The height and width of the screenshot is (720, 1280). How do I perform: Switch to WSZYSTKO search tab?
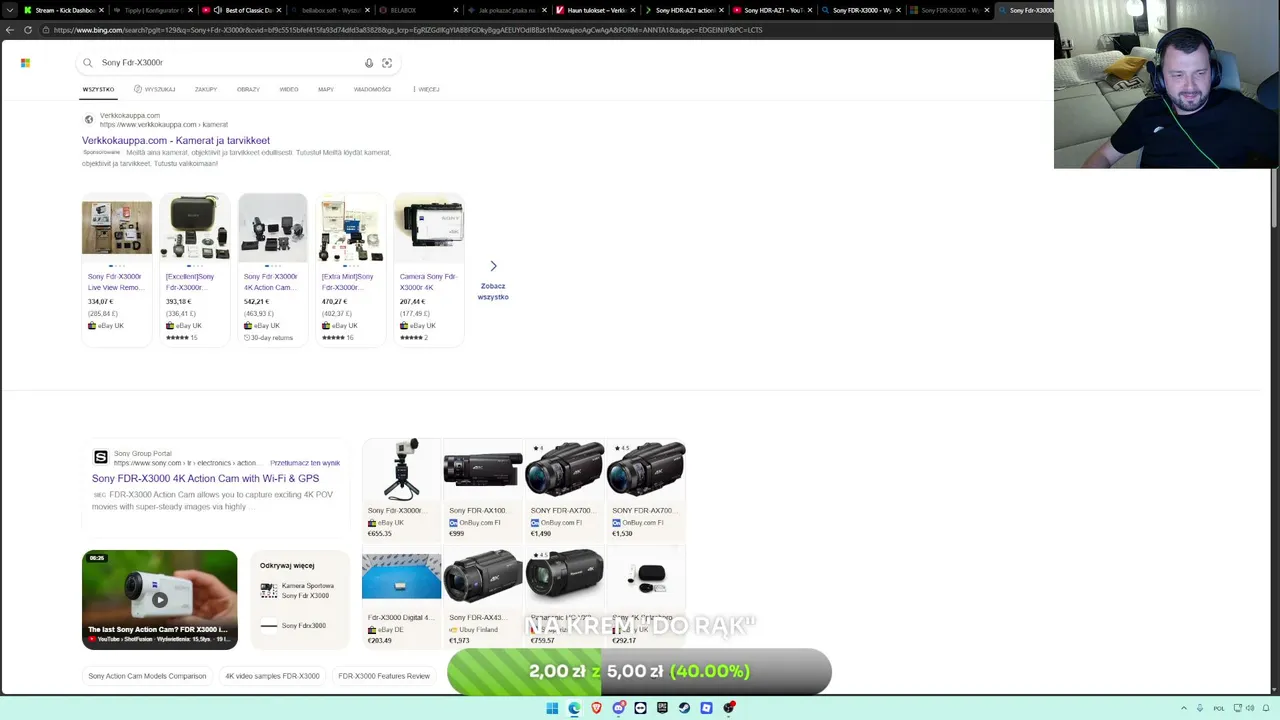pyautogui.click(x=98, y=89)
